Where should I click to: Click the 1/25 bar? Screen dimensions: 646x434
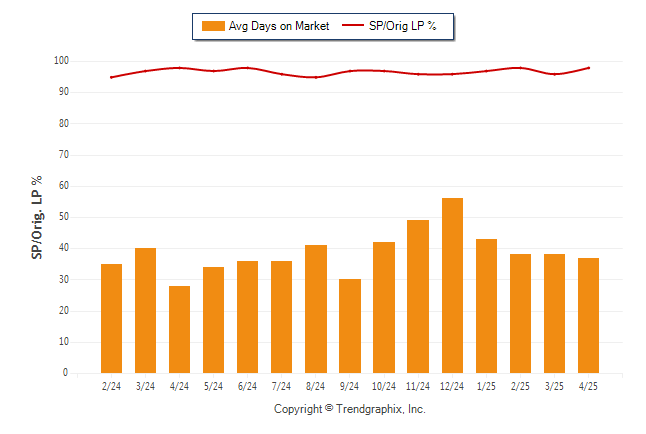tap(486, 306)
